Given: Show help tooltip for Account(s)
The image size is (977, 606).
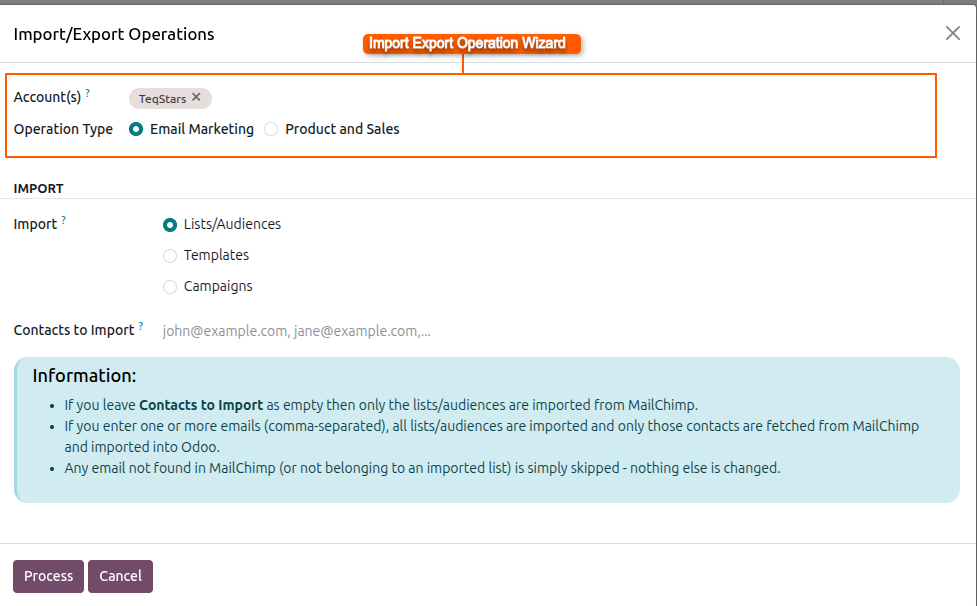Looking at the screenshot, I should click(x=88, y=93).
